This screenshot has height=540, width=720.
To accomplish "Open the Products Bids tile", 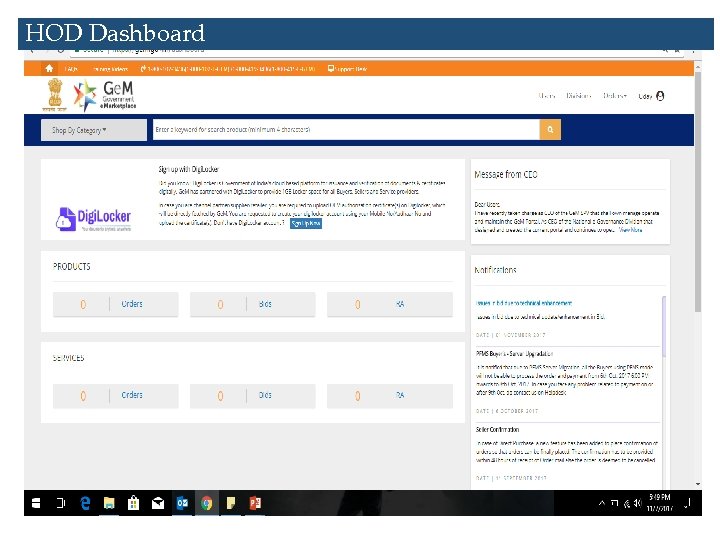I will [253, 304].
